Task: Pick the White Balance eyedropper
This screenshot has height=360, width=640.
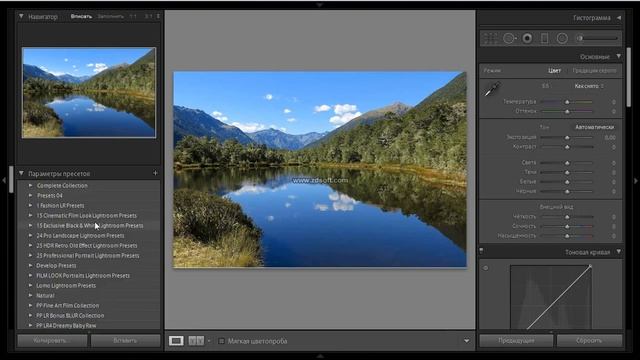Action: click(492, 89)
